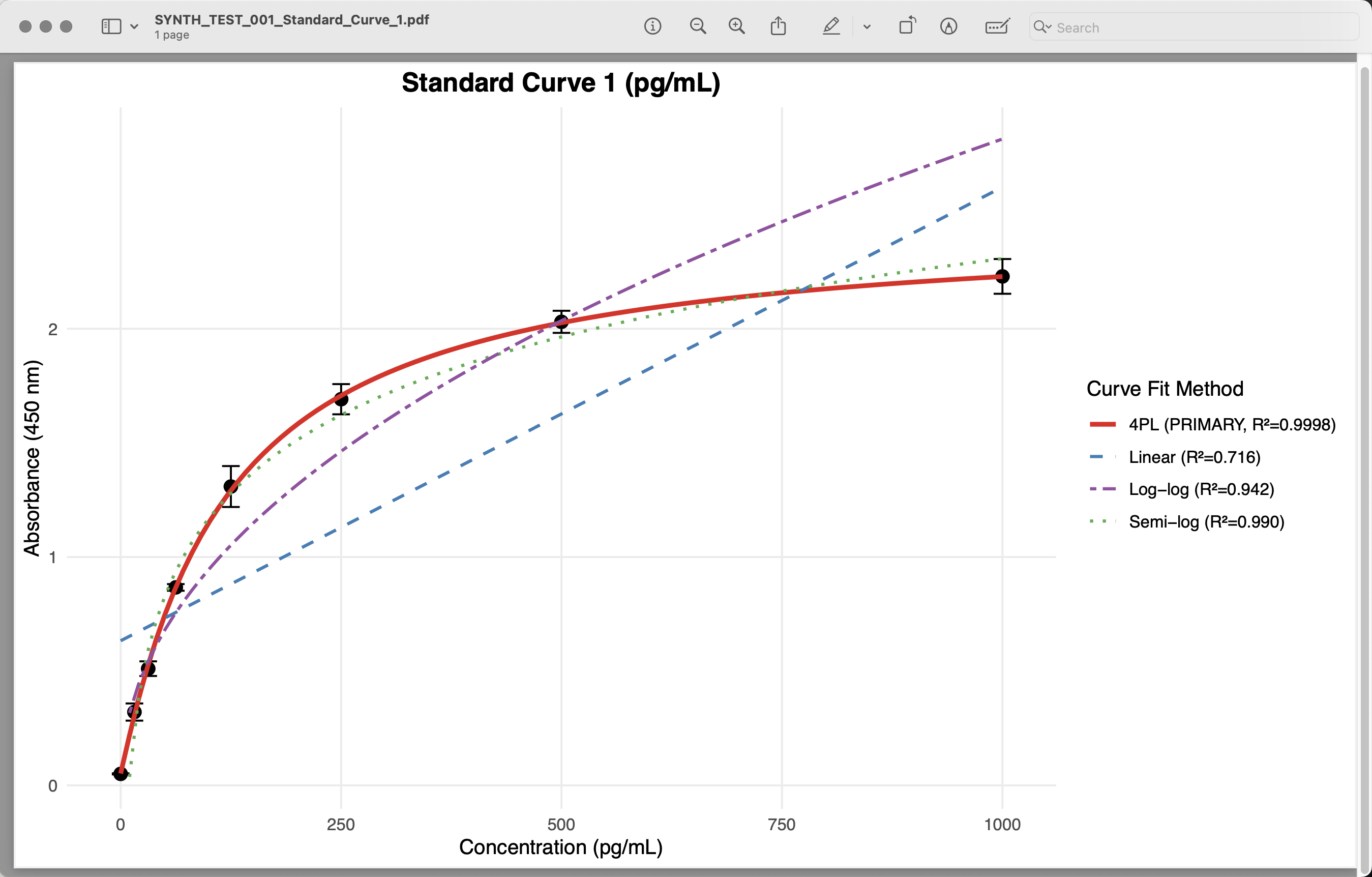Show the info inspector
Viewport: 1372px width, 877px height.
(653, 26)
